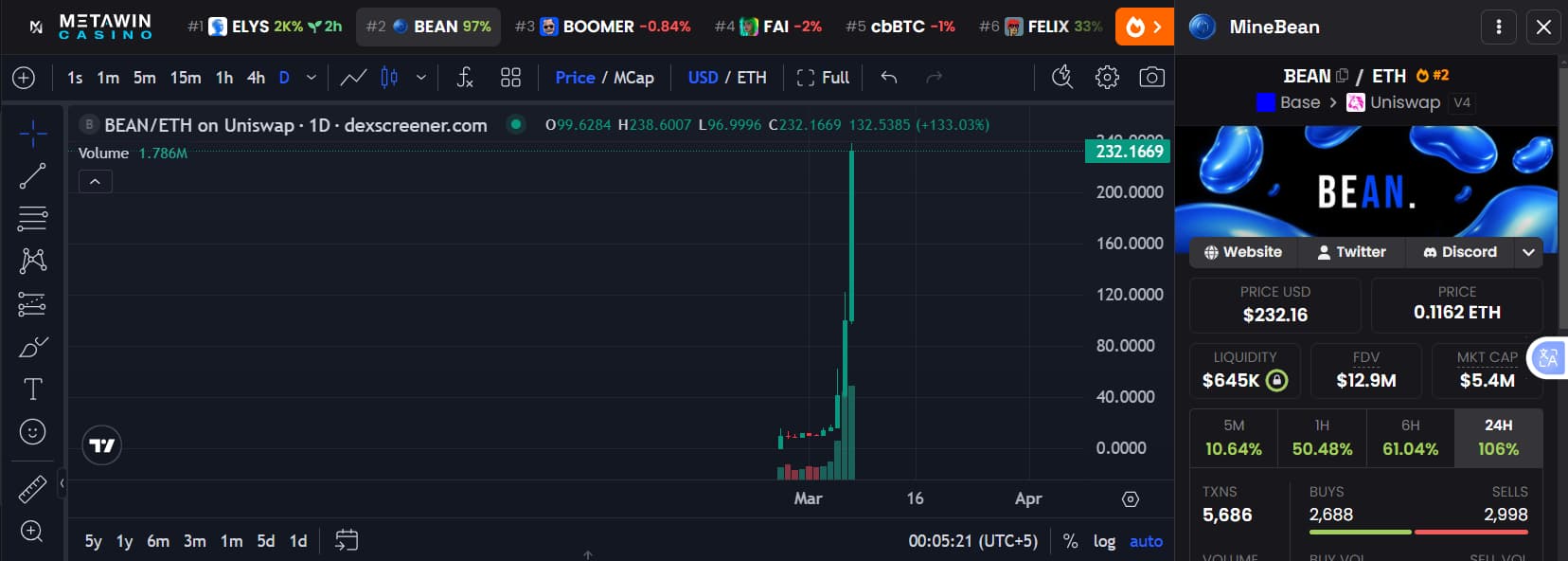Expand the timeframe interval dropdown arrow
This screenshot has width=1568, height=561.
click(x=311, y=78)
